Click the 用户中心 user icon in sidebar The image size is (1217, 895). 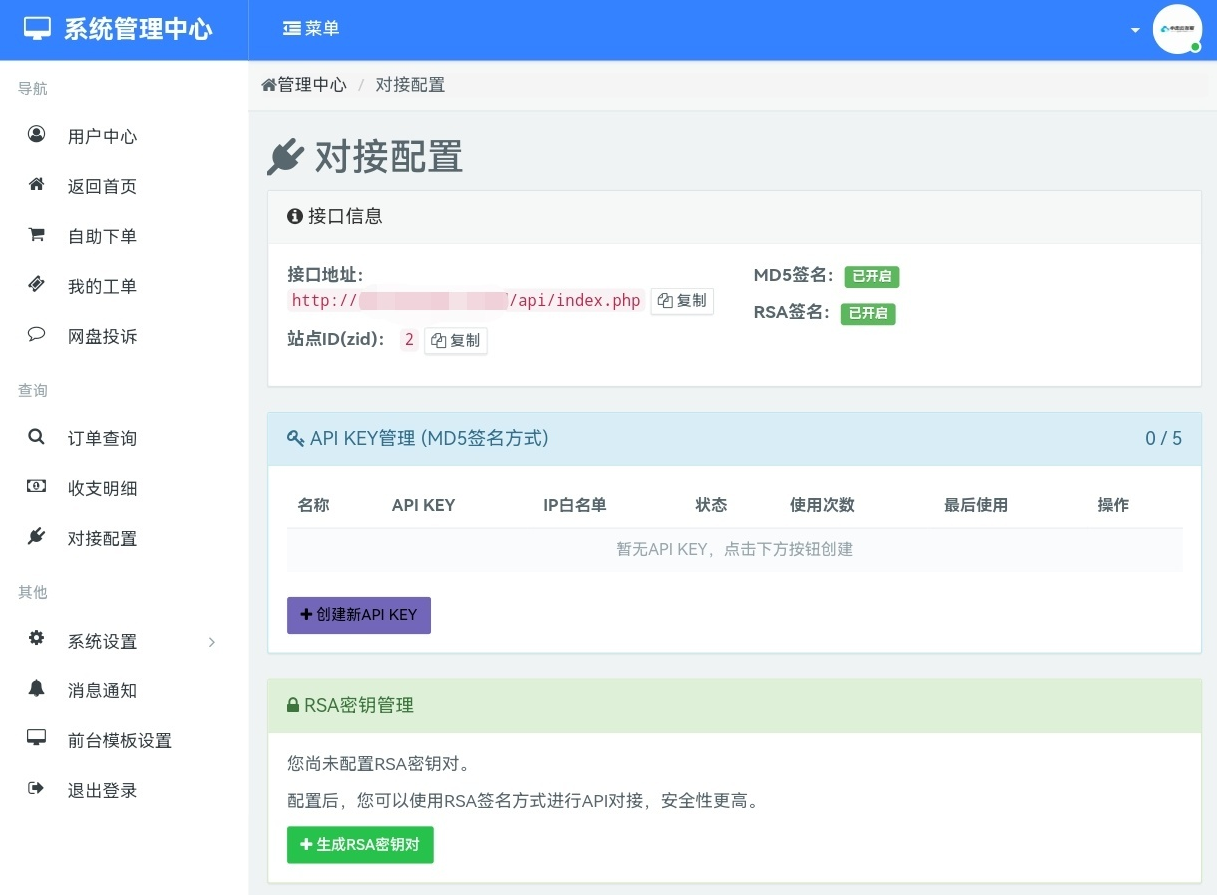(36, 134)
